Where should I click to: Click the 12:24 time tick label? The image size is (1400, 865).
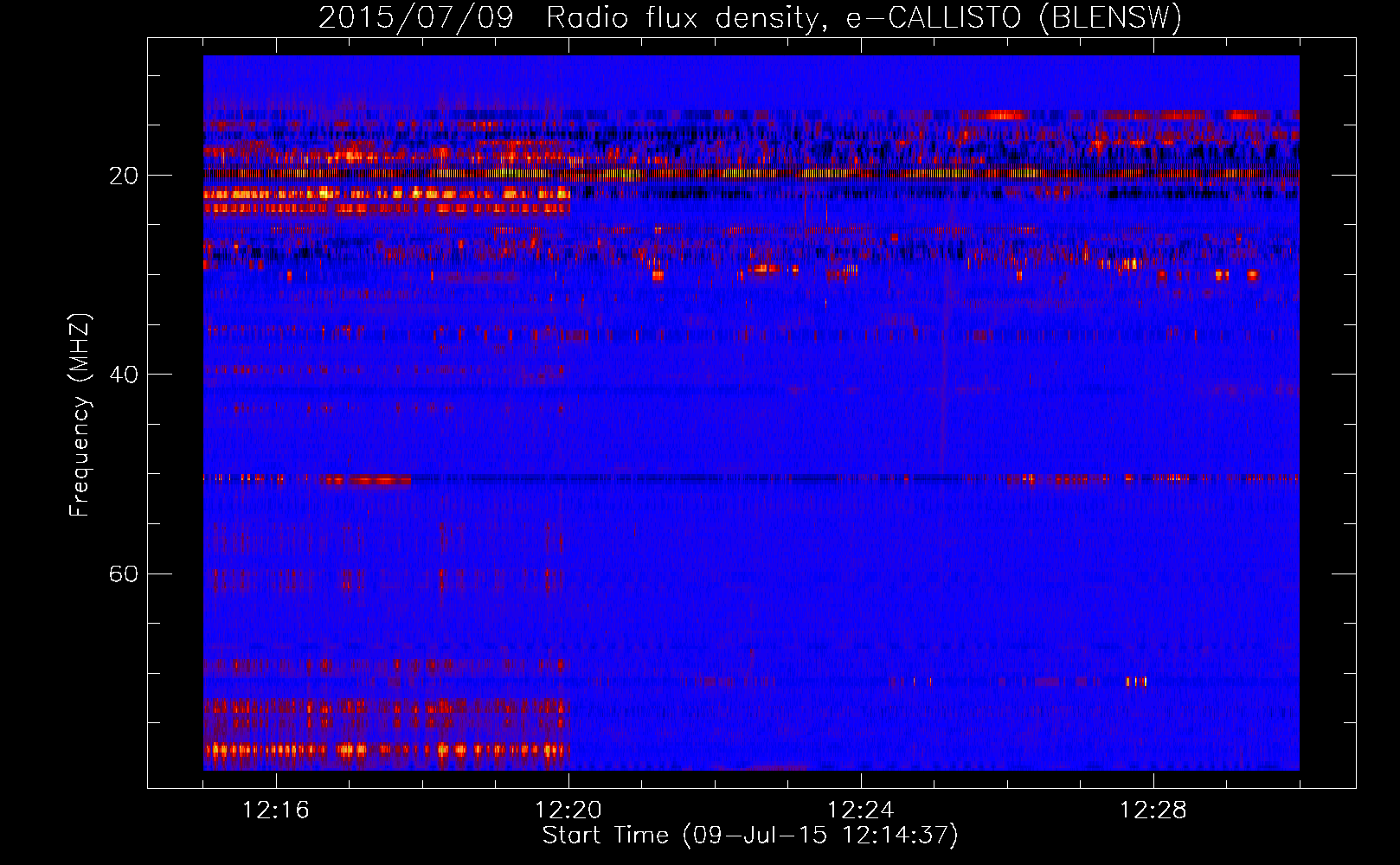[x=861, y=811]
